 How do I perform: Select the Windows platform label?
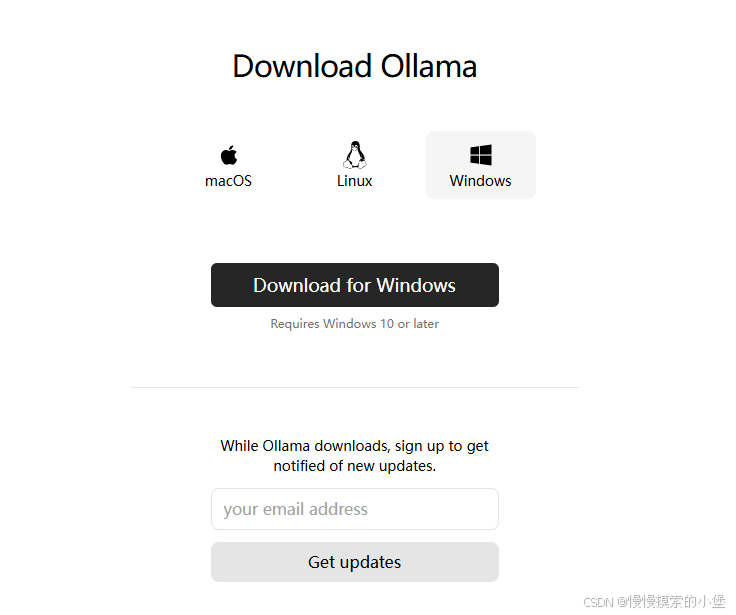(x=481, y=181)
